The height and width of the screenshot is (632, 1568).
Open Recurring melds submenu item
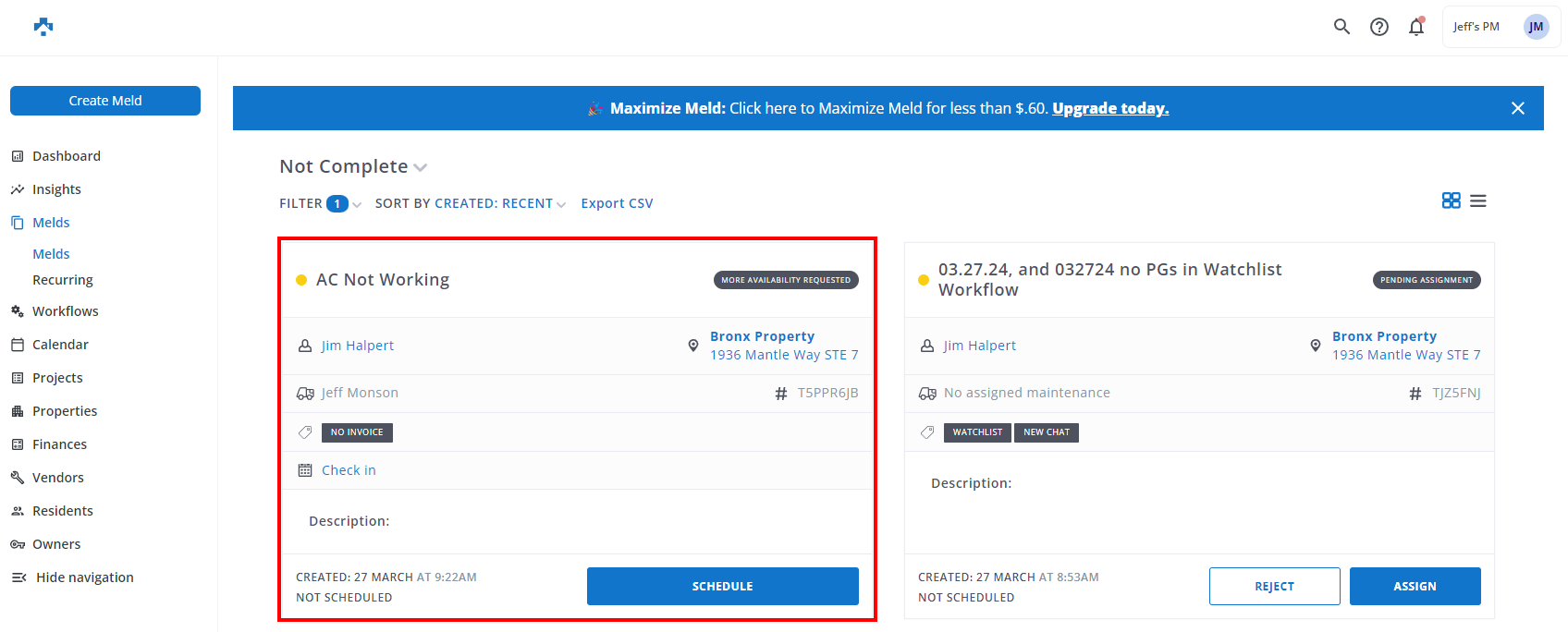coord(63,280)
